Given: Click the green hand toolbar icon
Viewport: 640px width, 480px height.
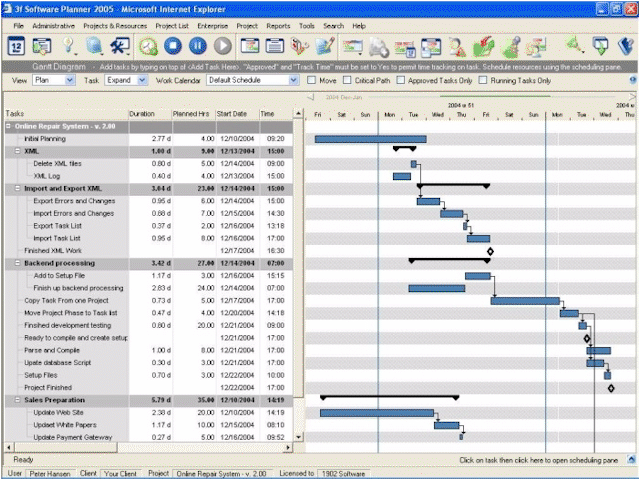Looking at the screenshot, I should (x=483, y=47).
